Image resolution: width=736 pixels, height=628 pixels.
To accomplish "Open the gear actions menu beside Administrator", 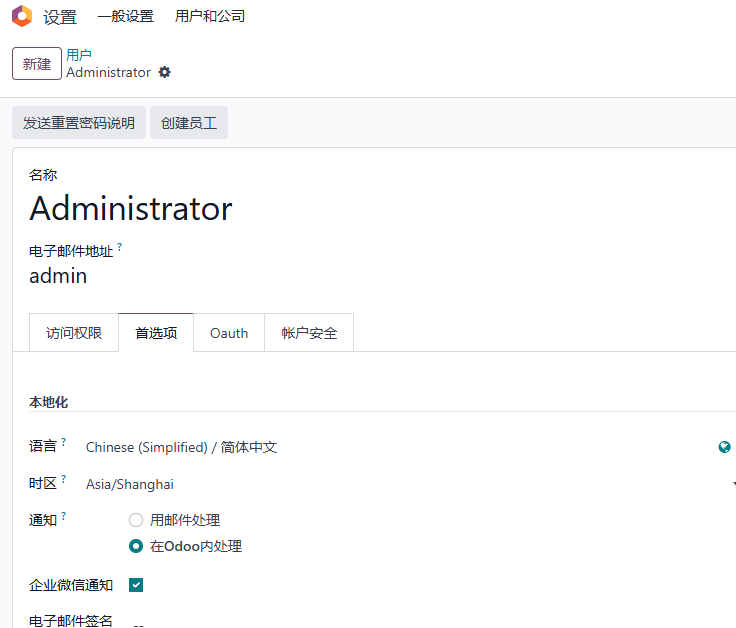I will [x=164, y=72].
